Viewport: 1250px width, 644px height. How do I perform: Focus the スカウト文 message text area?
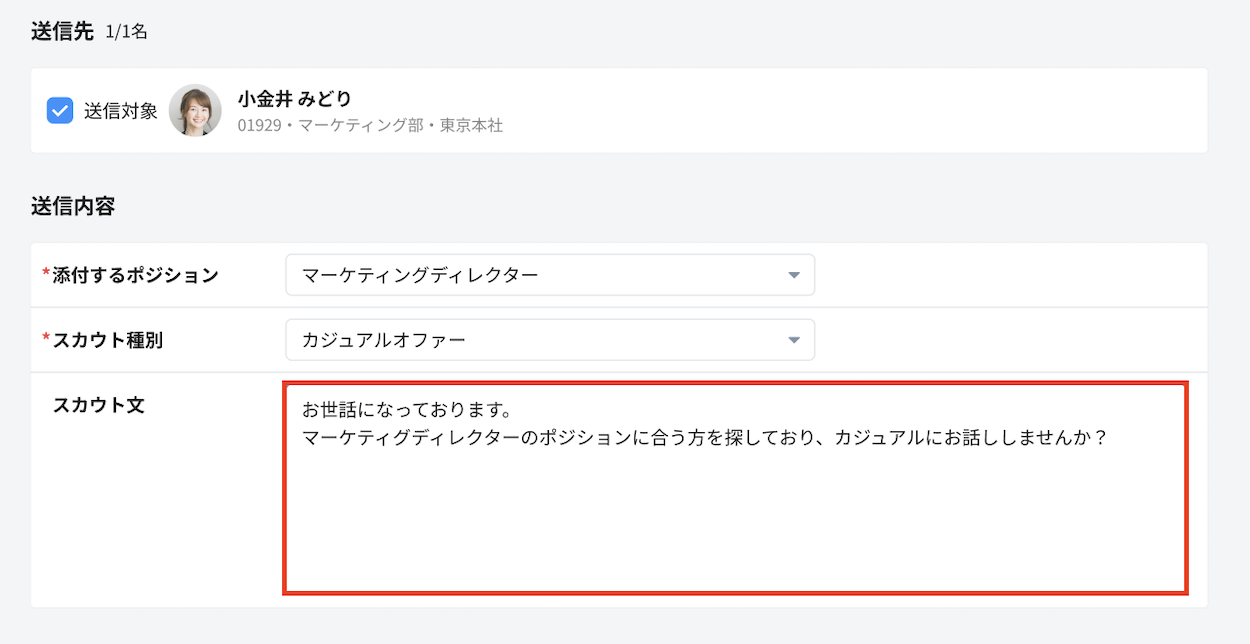pyautogui.click(x=735, y=520)
